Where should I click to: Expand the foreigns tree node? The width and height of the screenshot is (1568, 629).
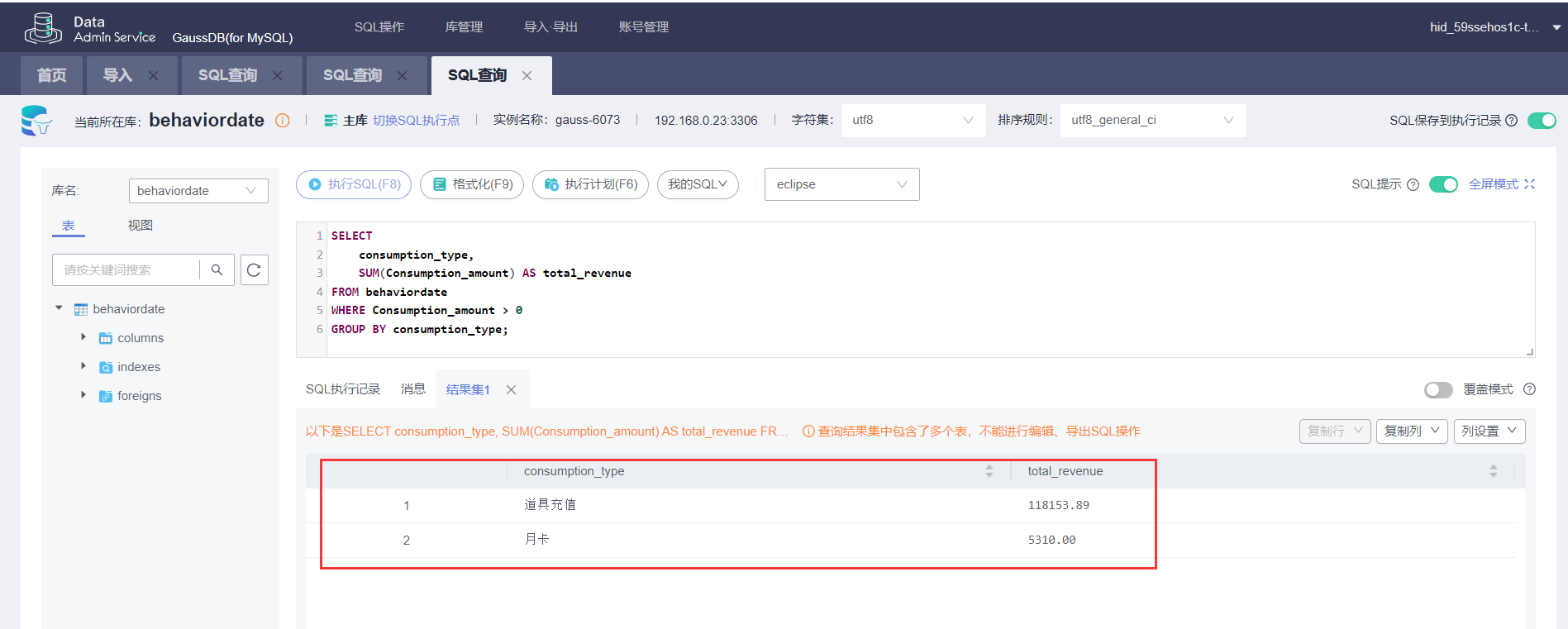(x=83, y=395)
